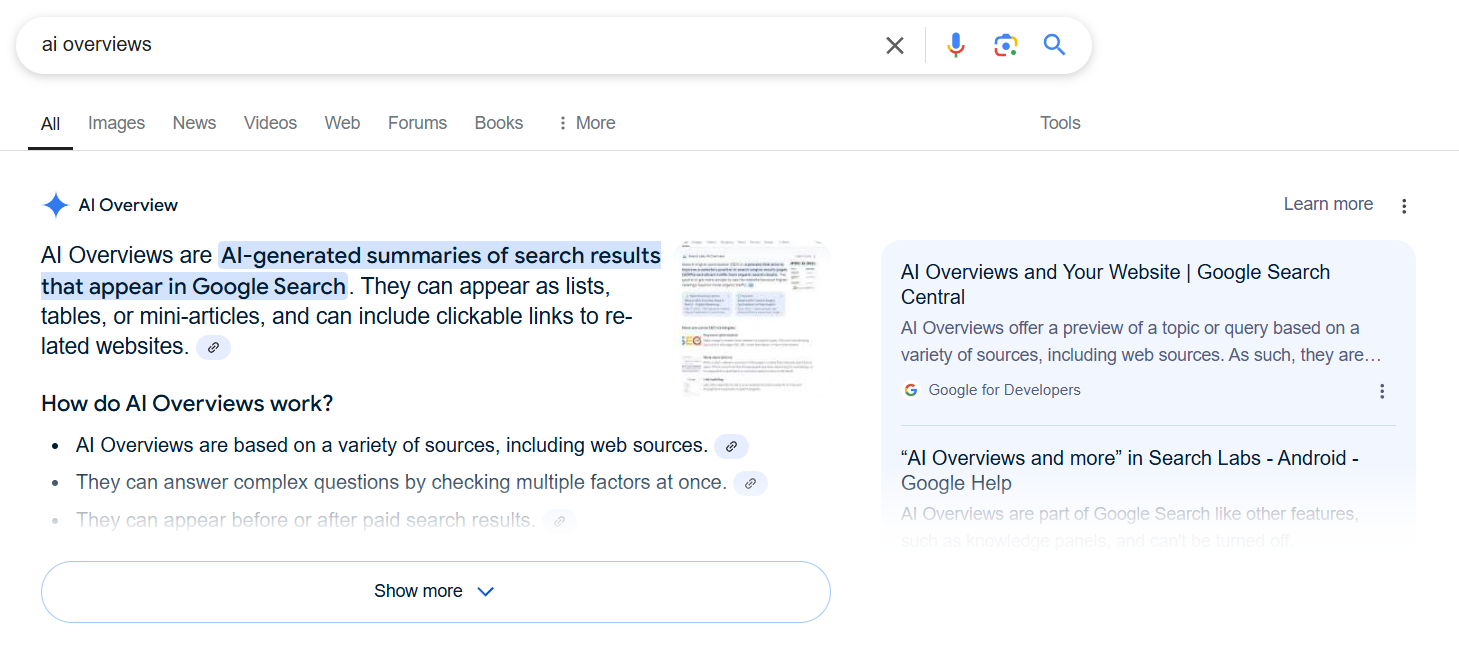Screen dimensions: 1459x648
Task: Click snippet 'AI Overviews offer a preview of a topic'
Action: pos(1141,342)
